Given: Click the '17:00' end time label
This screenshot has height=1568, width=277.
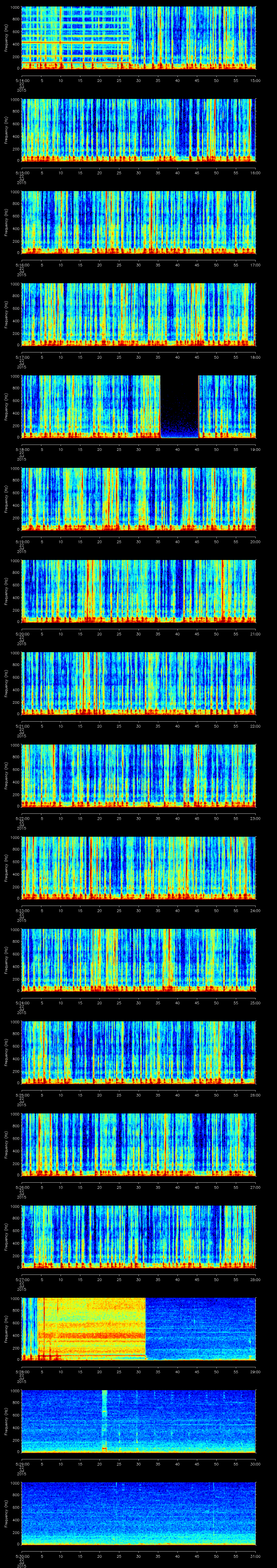Looking at the screenshot, I should pyautogui.click(x=255, y=265).
